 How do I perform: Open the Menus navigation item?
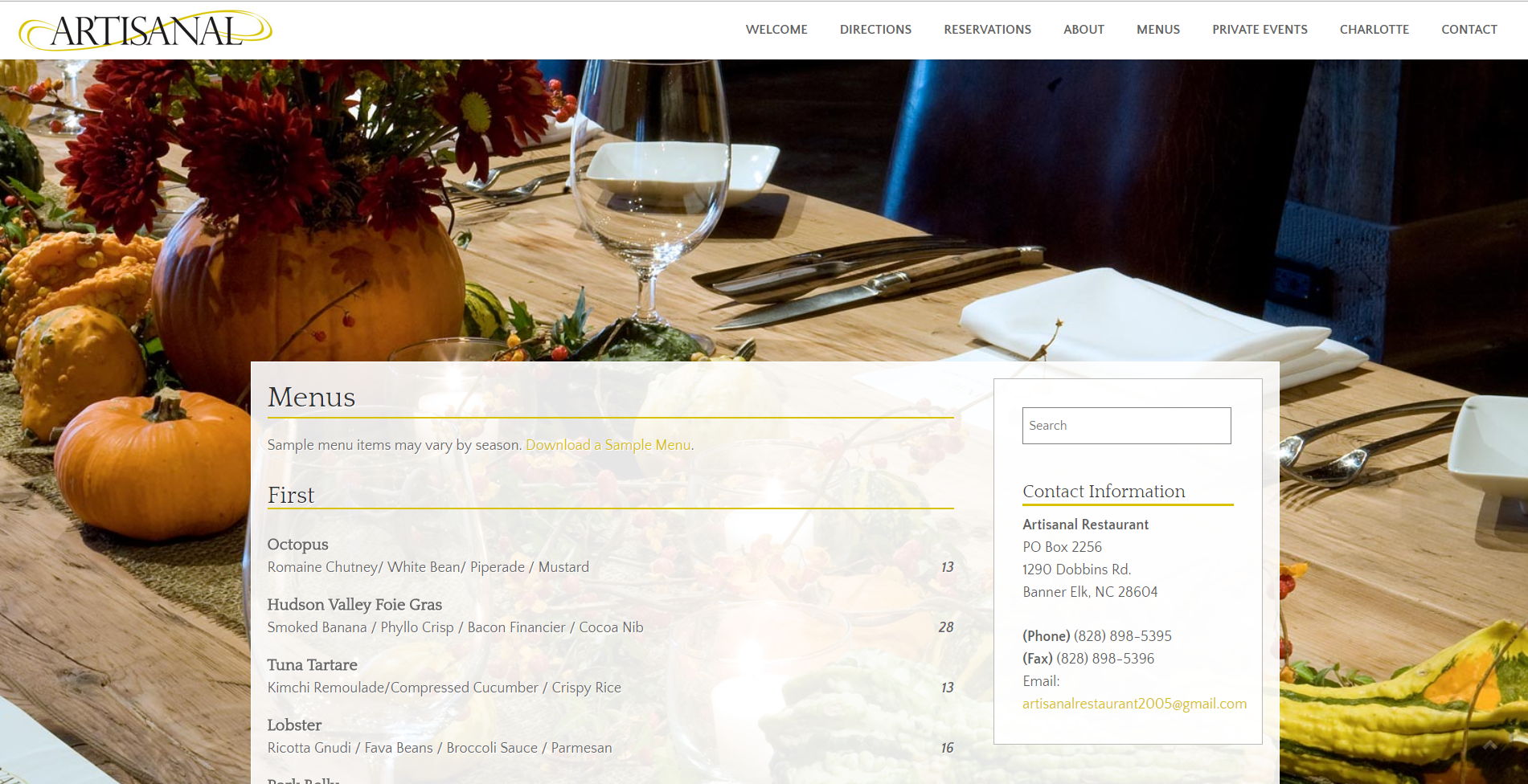(x=1158, y=30)
